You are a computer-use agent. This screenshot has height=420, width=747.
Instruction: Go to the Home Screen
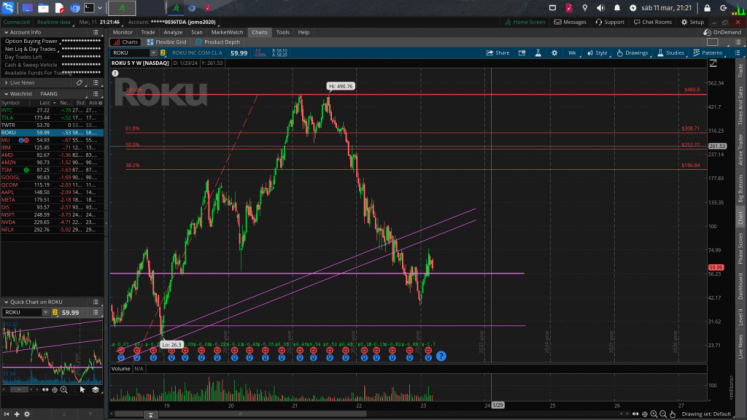(525, 22)
